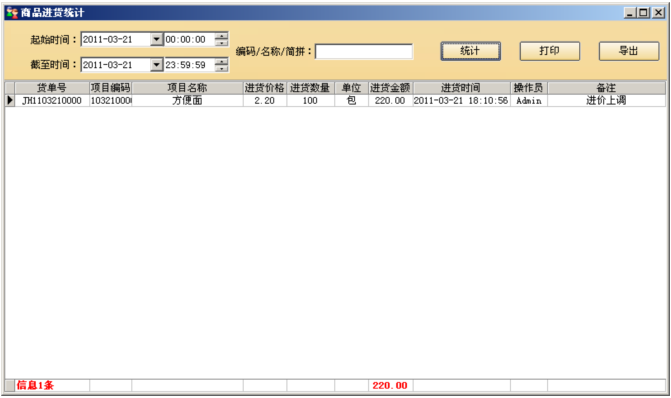
Task: Click the red total 220.00 in footer
Action: (x=390, y=386)
